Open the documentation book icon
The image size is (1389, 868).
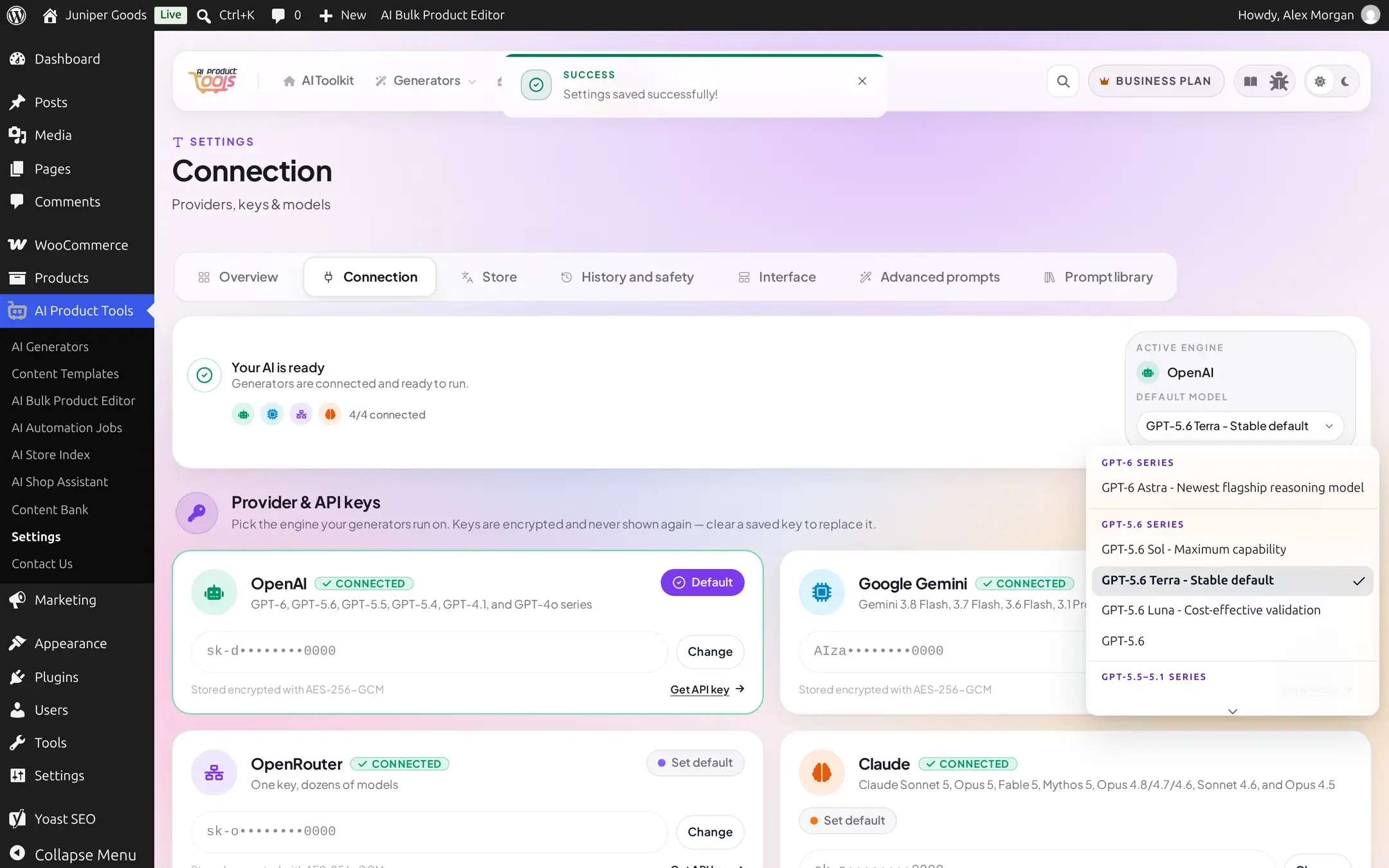pos(1250,81)
